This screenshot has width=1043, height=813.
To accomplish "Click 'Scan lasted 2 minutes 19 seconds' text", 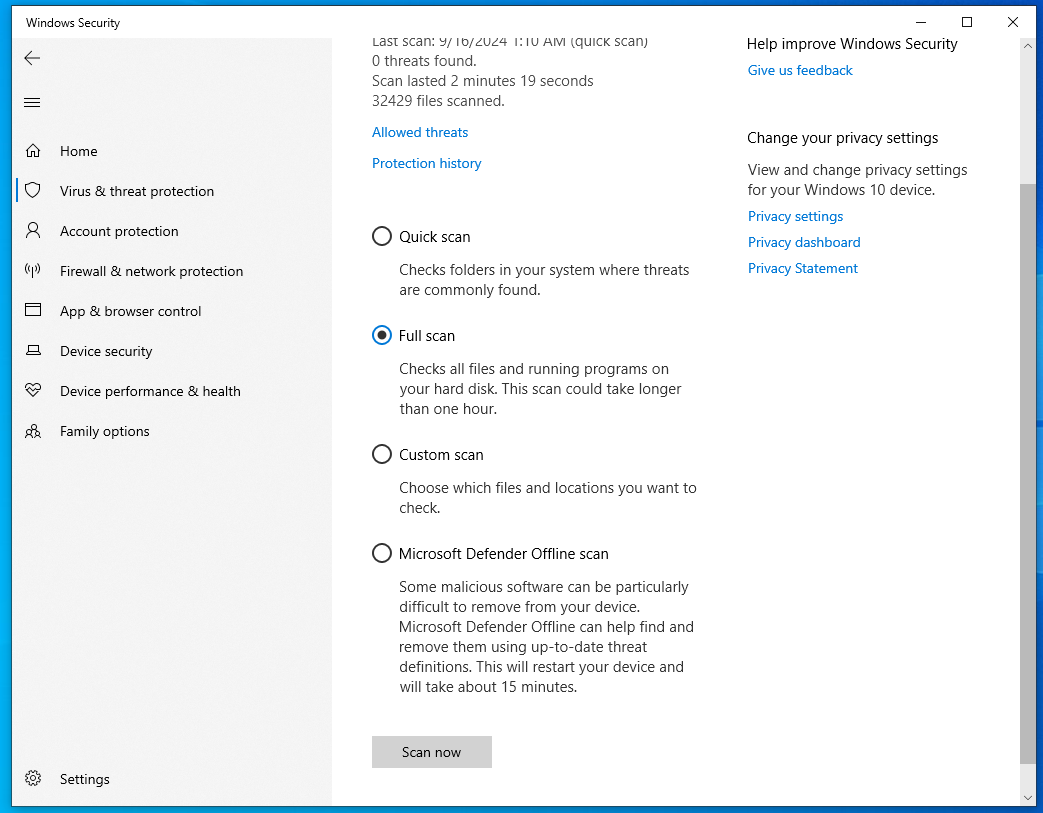I will 482,81.
